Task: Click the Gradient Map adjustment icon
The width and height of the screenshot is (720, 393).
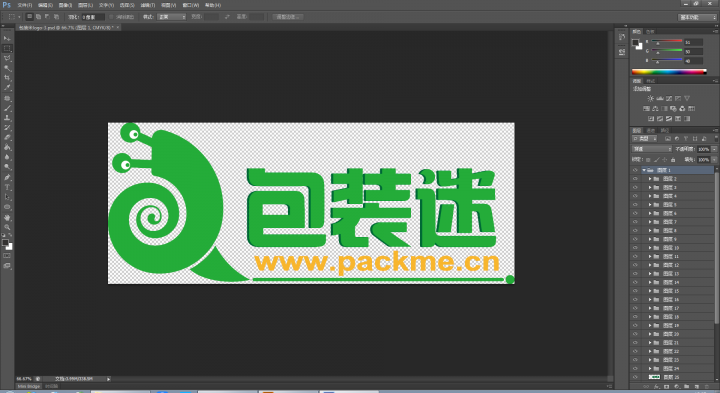Action: [687, 118]
